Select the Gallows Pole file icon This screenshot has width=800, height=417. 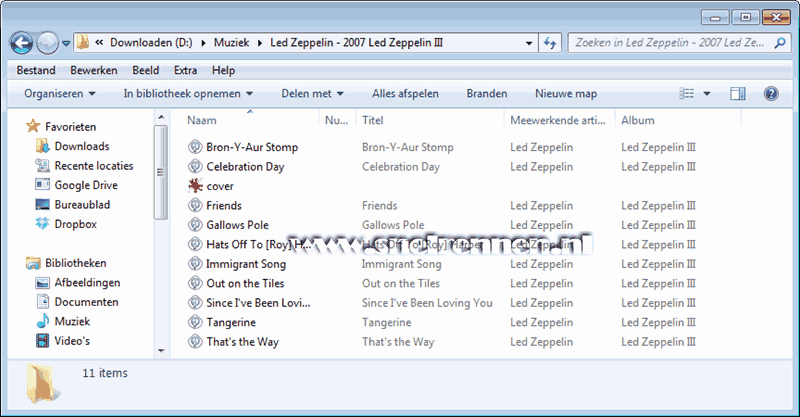pos(195,225)
